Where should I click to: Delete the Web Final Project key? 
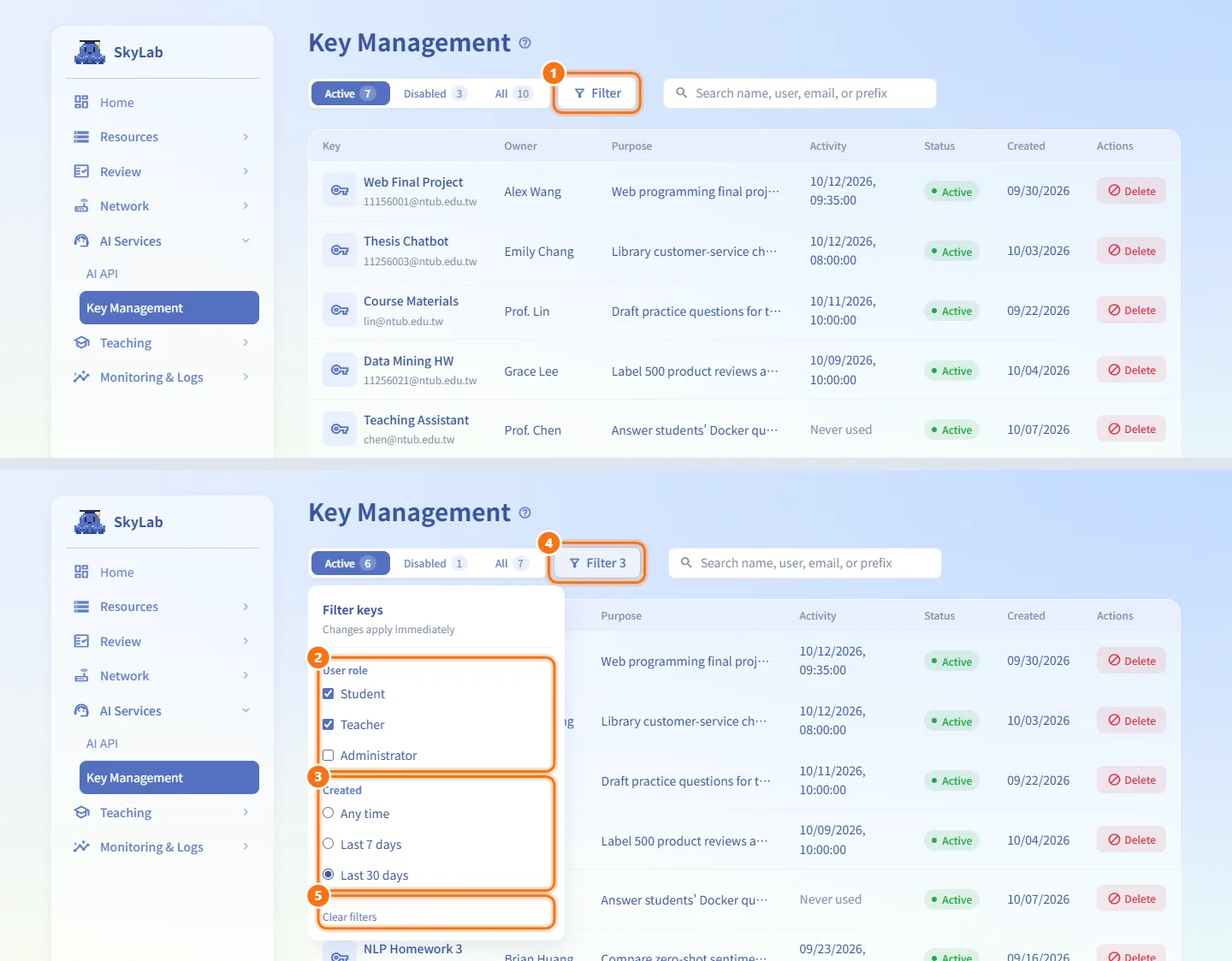click(x=1131, y=191)
